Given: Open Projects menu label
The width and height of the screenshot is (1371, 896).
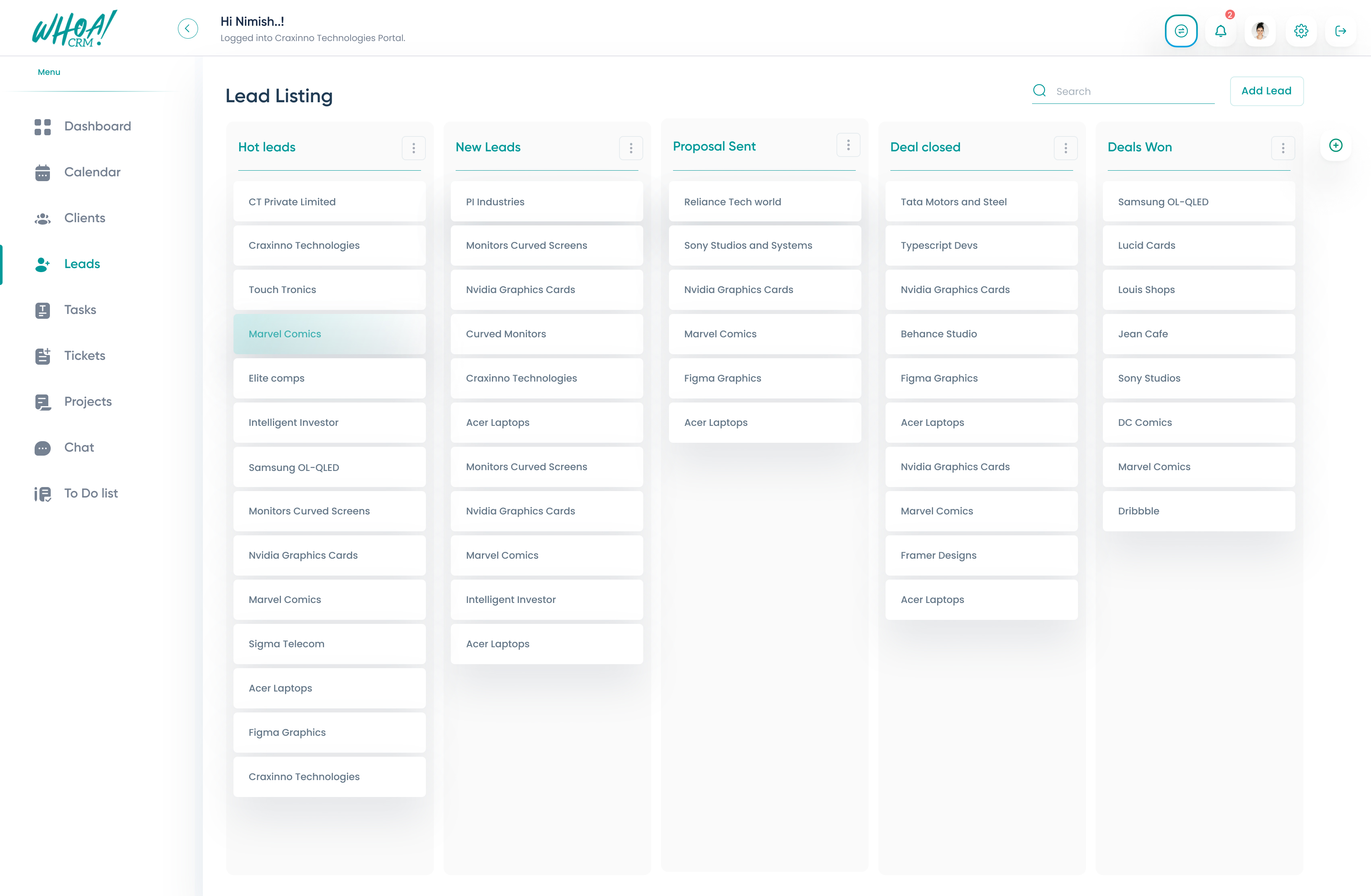Looking at the screenshot, I should coord(88,402).
